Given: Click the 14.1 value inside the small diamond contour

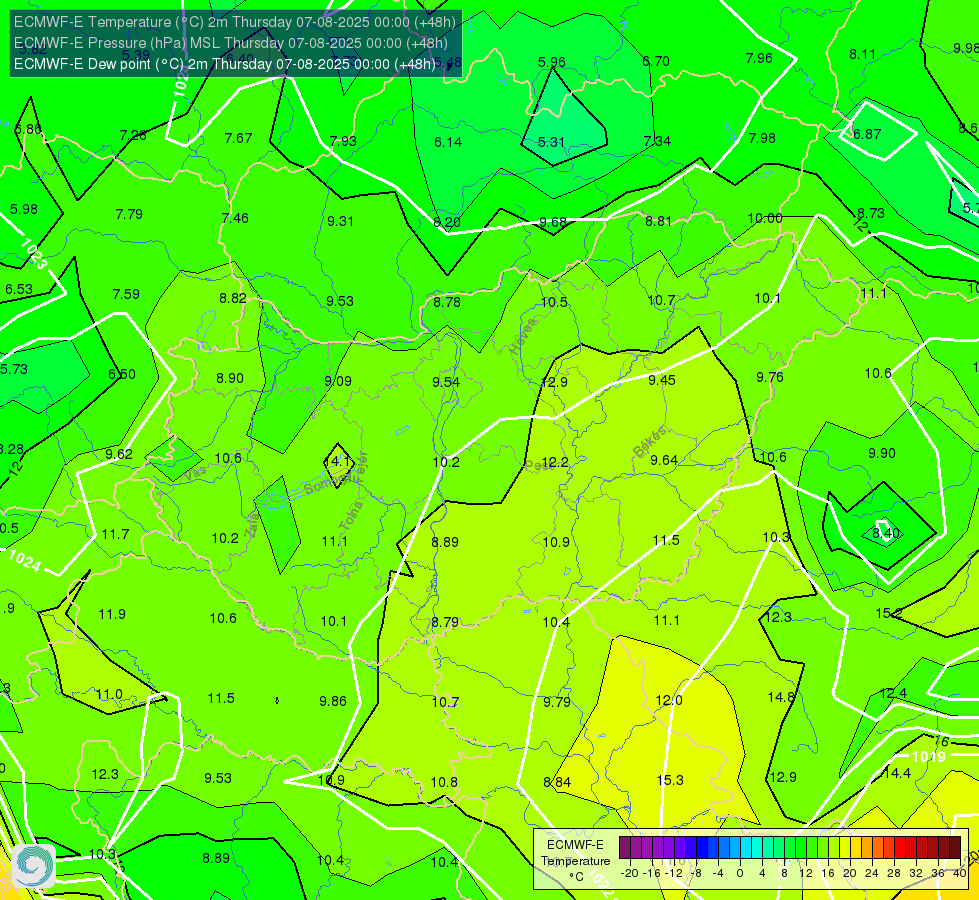Looking at the screenshot, I should pyautogui.click(x=338, y=462).
